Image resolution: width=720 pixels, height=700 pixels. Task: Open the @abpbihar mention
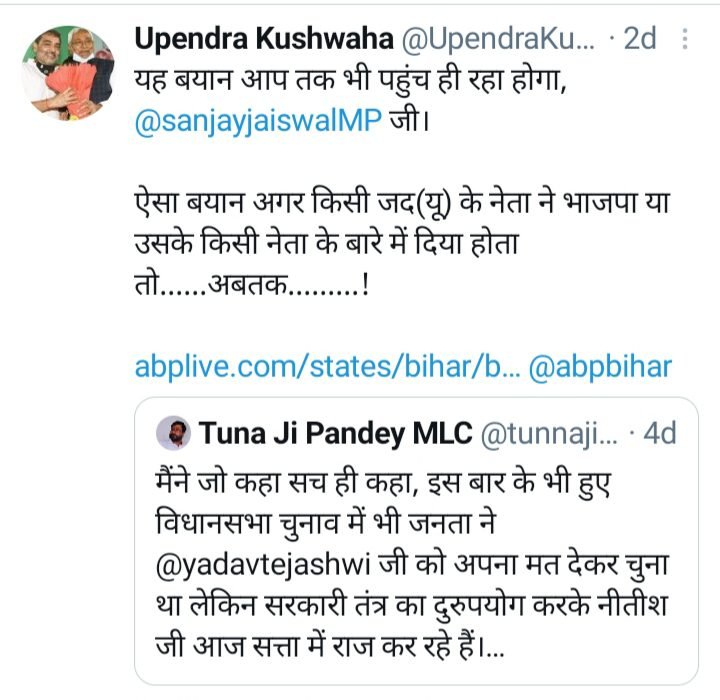pos(599,367)
